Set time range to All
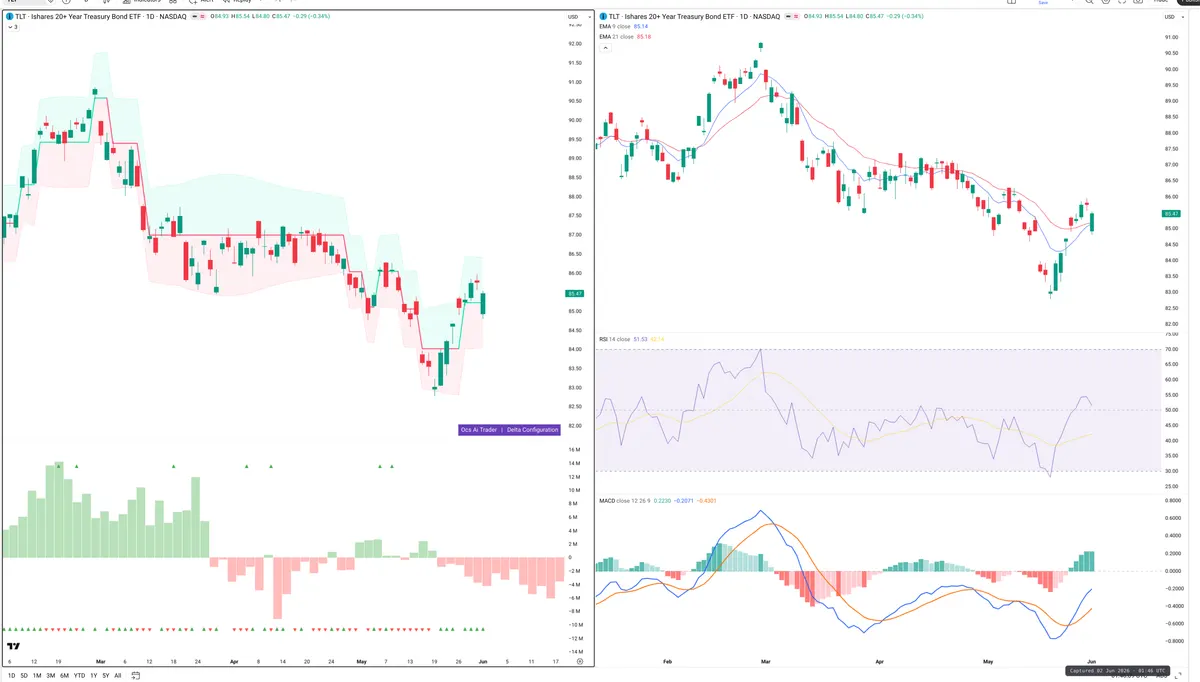The image size is (1200, 682). pyautogui.click(x=118, y=675)
